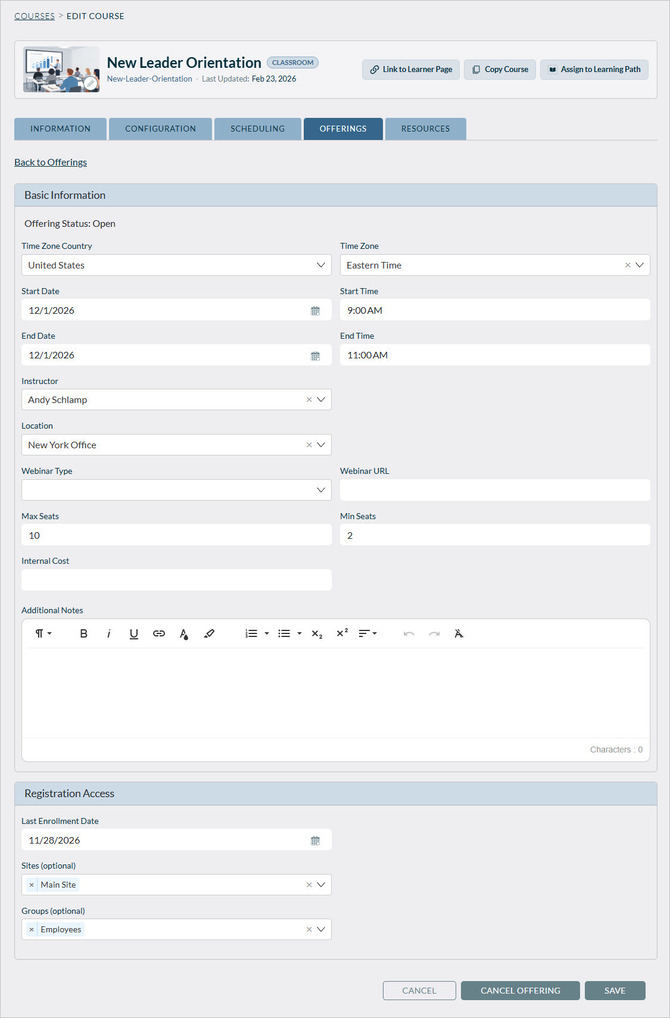The image size is (670, 1018).
Task: Click the Webinar URL field
Action: [x=495, y=490]
